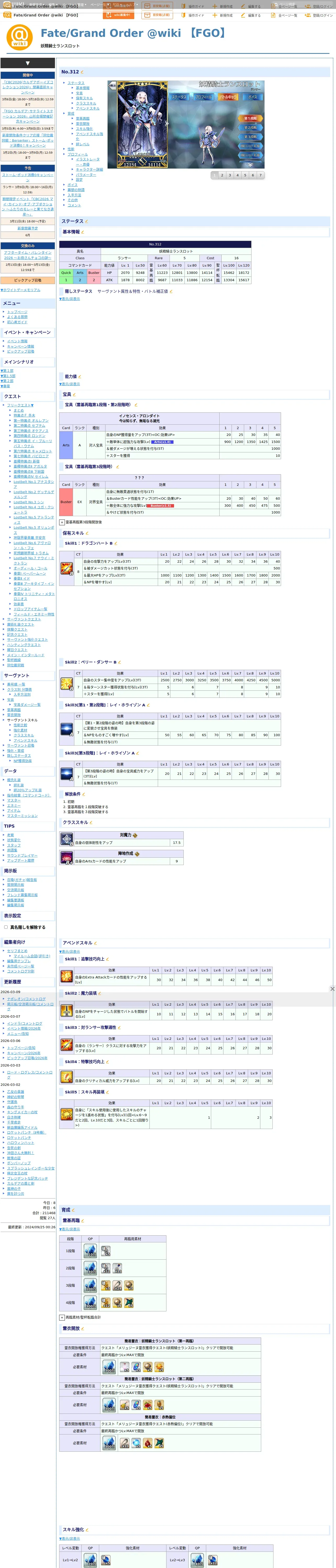
Task: Toggle 真名隠しを解除する checkbox
Action: click(x=6, y=927)
